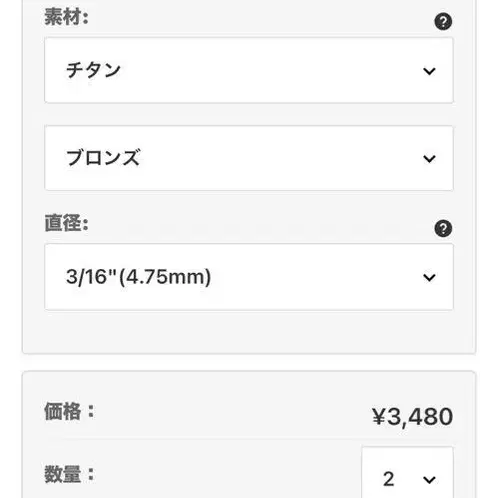The width and height of the screenshot is (498, 498).
Task: Click the chevron arrow in ブロンズ field
Action: click(x=429, y=159)
